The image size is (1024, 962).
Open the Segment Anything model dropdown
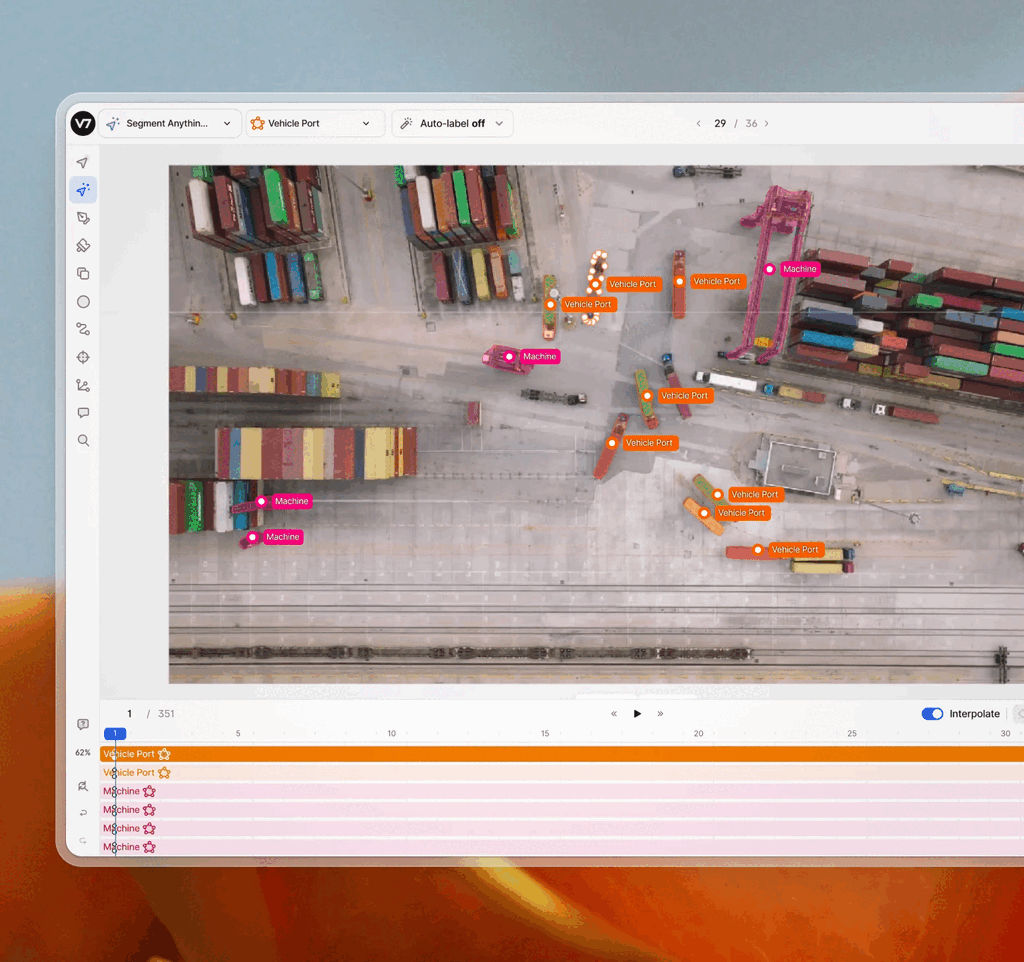point(170,123)
